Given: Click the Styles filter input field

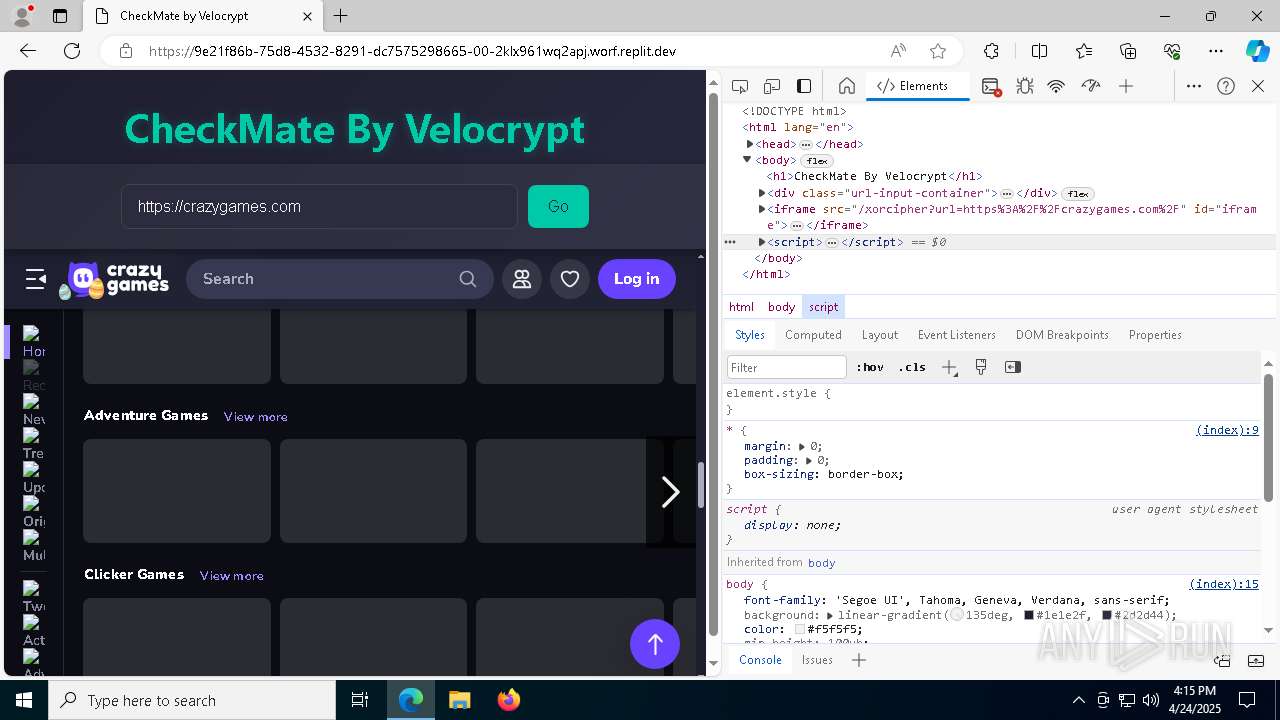Looking at the screenshot, I should pos(787,367).
